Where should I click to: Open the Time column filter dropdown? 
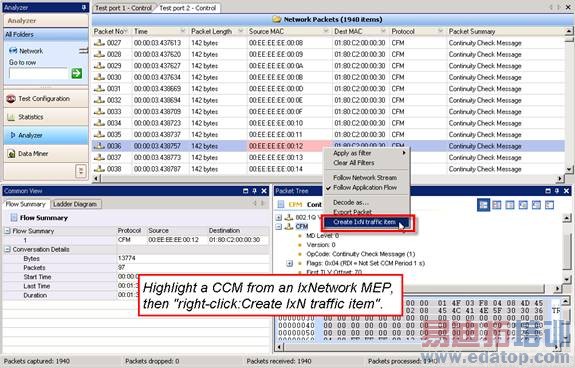pyautogui.click(x=183, y=31)
